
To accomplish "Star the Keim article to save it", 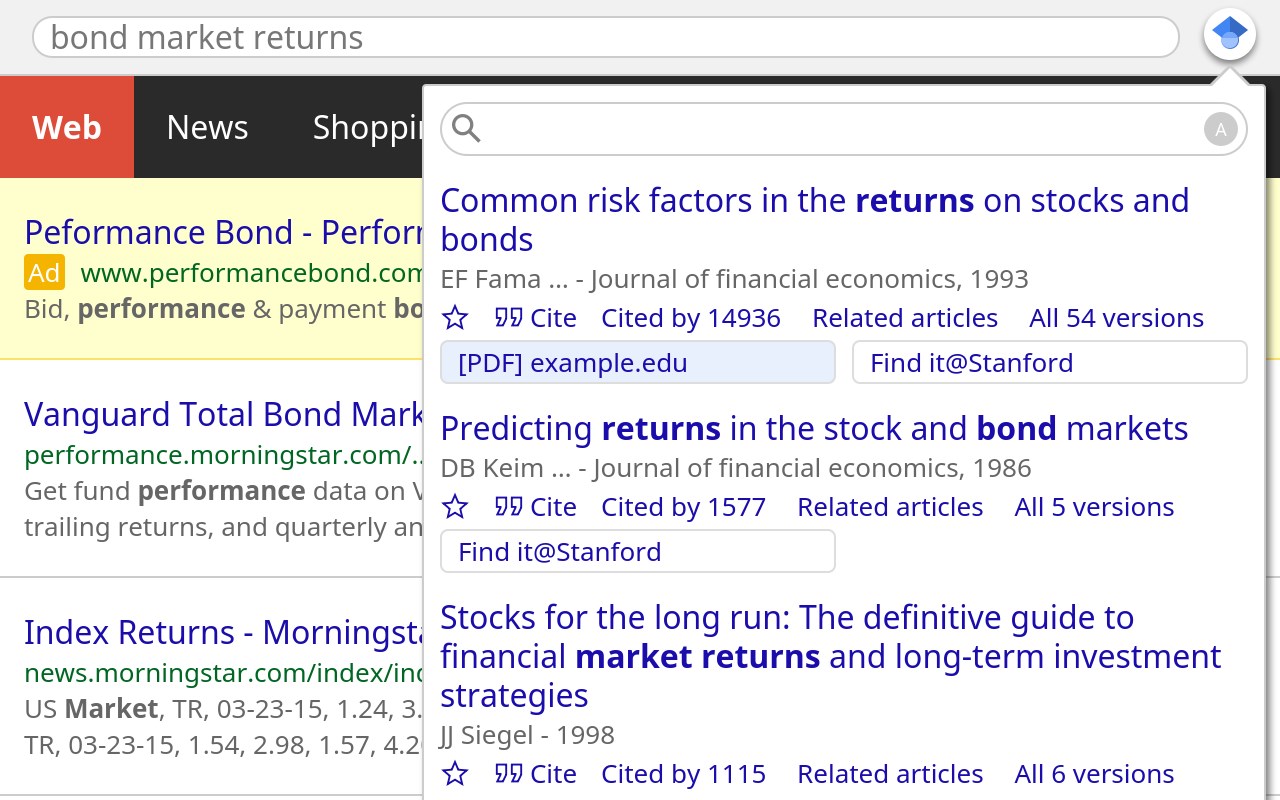I will tap(455, 507).
